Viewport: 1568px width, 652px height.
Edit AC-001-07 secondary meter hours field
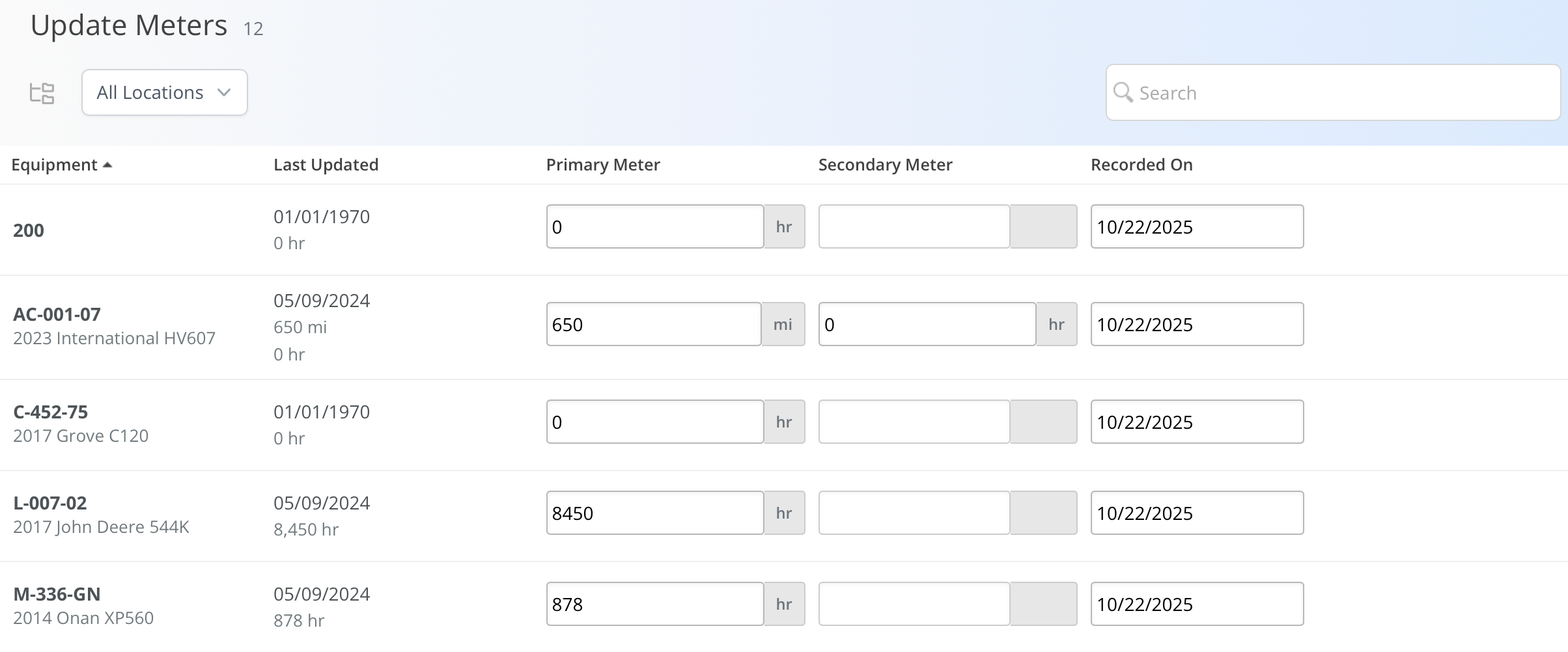point(927,324)
